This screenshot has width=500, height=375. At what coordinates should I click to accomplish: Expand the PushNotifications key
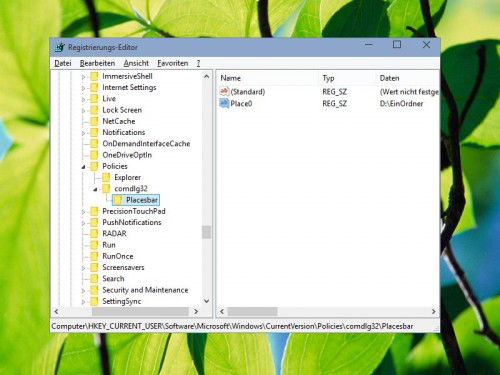[x=83, y=223]
